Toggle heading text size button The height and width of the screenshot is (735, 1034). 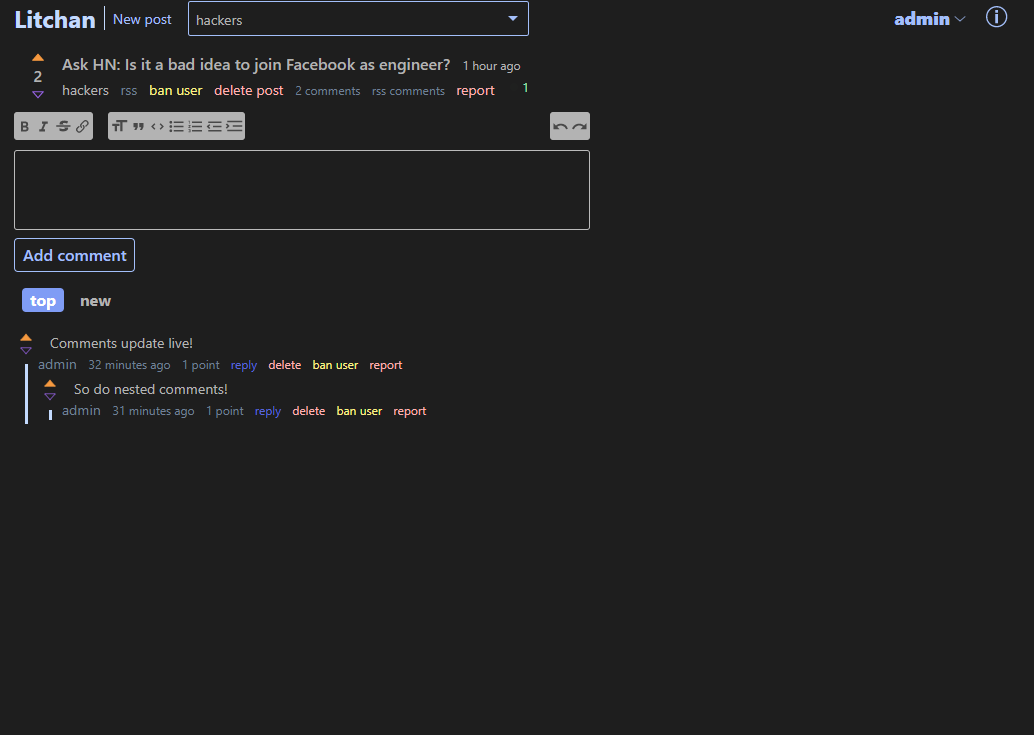[x=119, y=127]
